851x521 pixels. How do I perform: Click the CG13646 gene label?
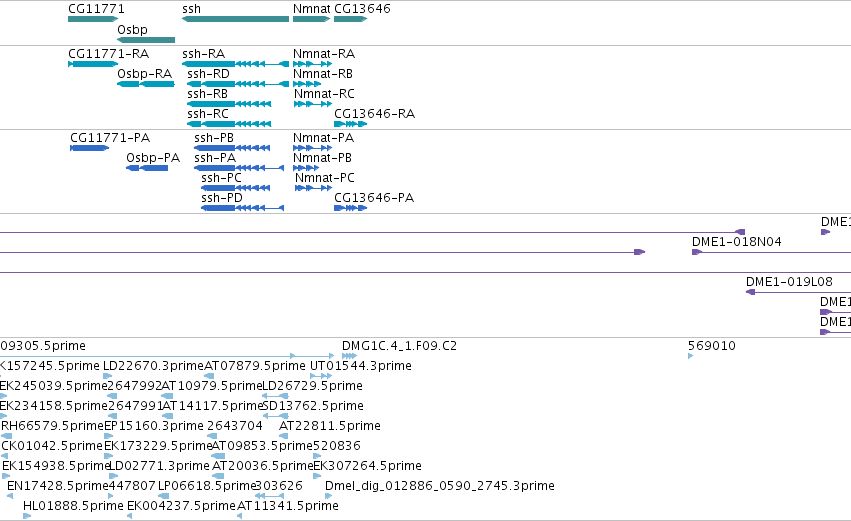[362, 9]
